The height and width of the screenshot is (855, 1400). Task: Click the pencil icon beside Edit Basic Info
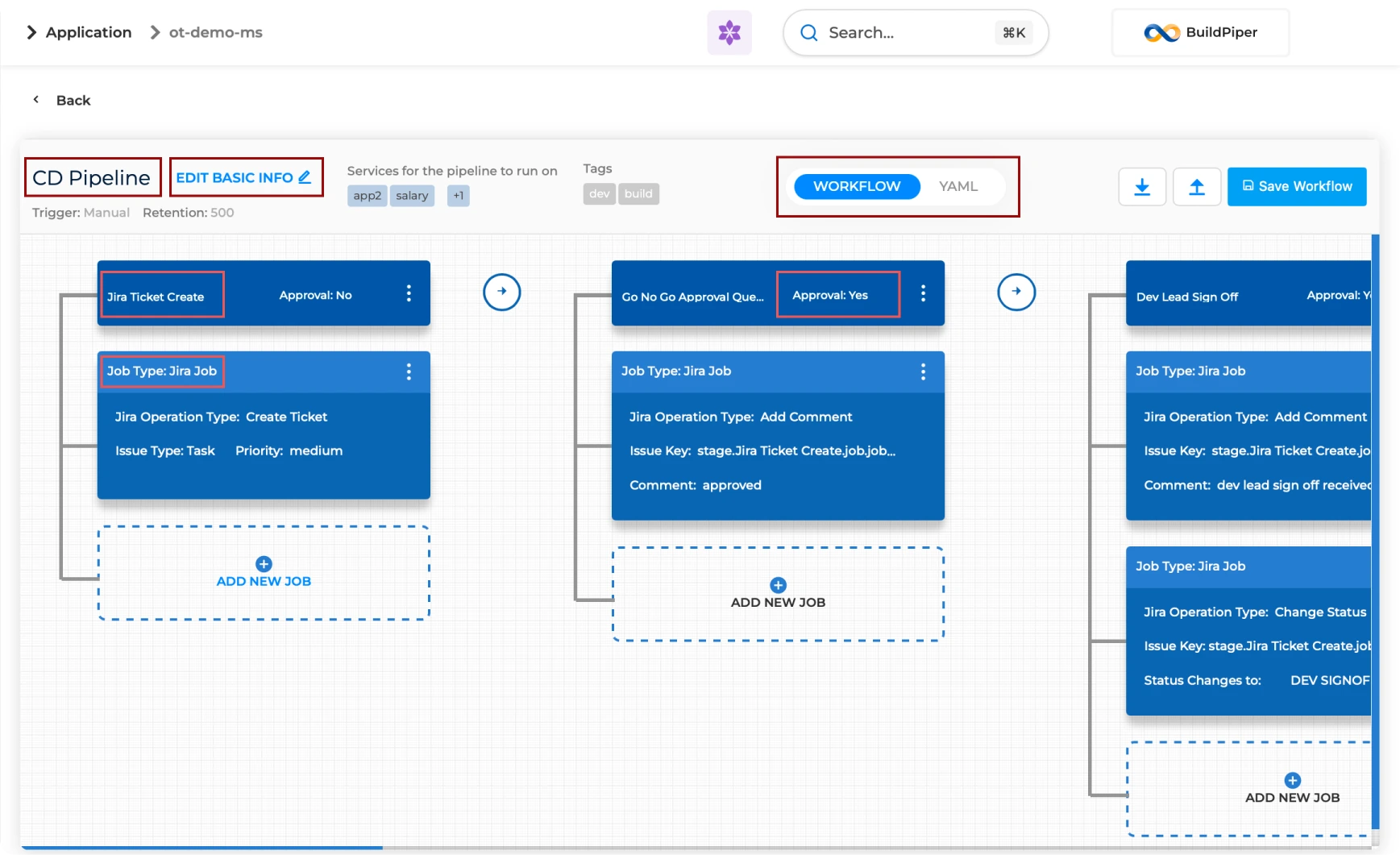click(x=305, y=176)
